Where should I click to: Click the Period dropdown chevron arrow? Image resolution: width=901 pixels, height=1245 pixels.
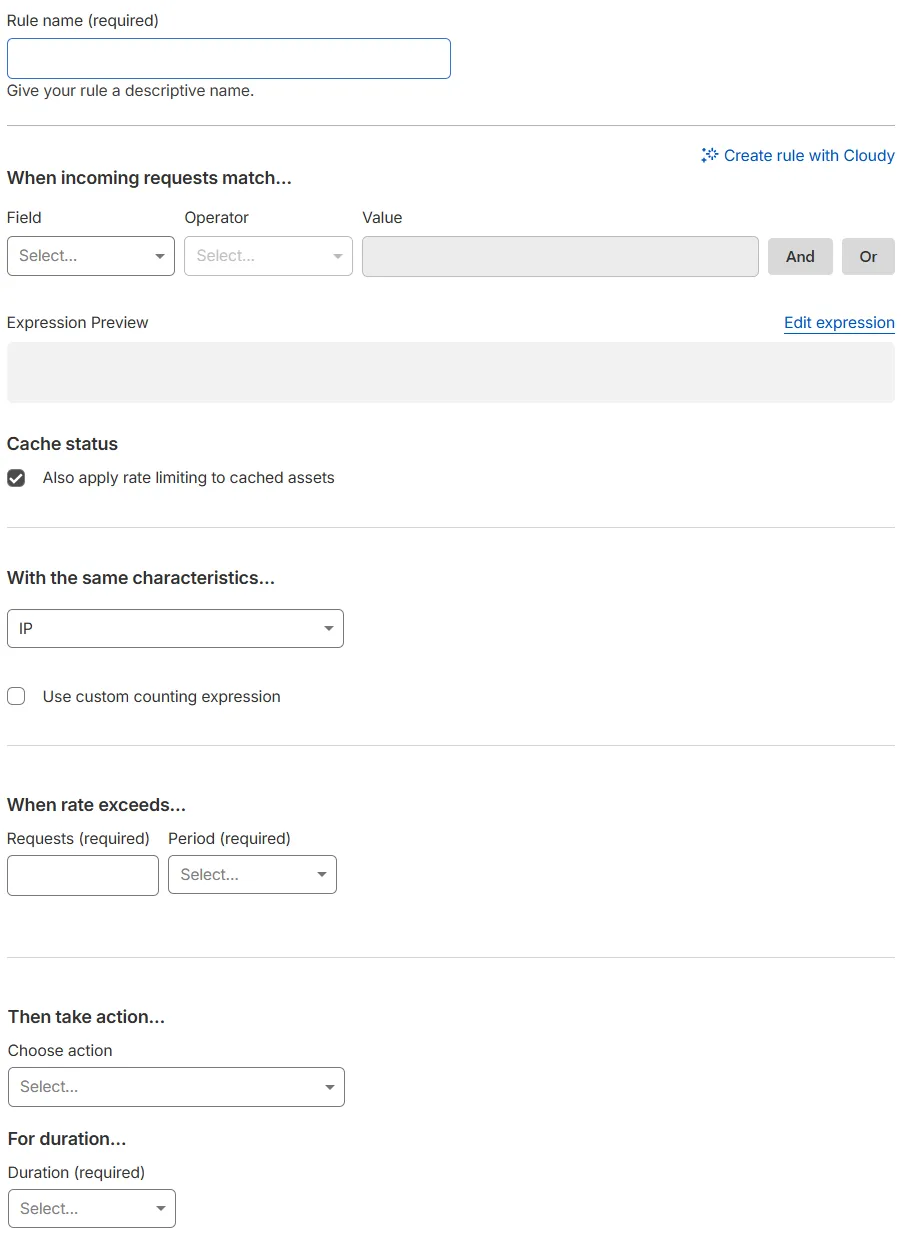click(323, 874)
